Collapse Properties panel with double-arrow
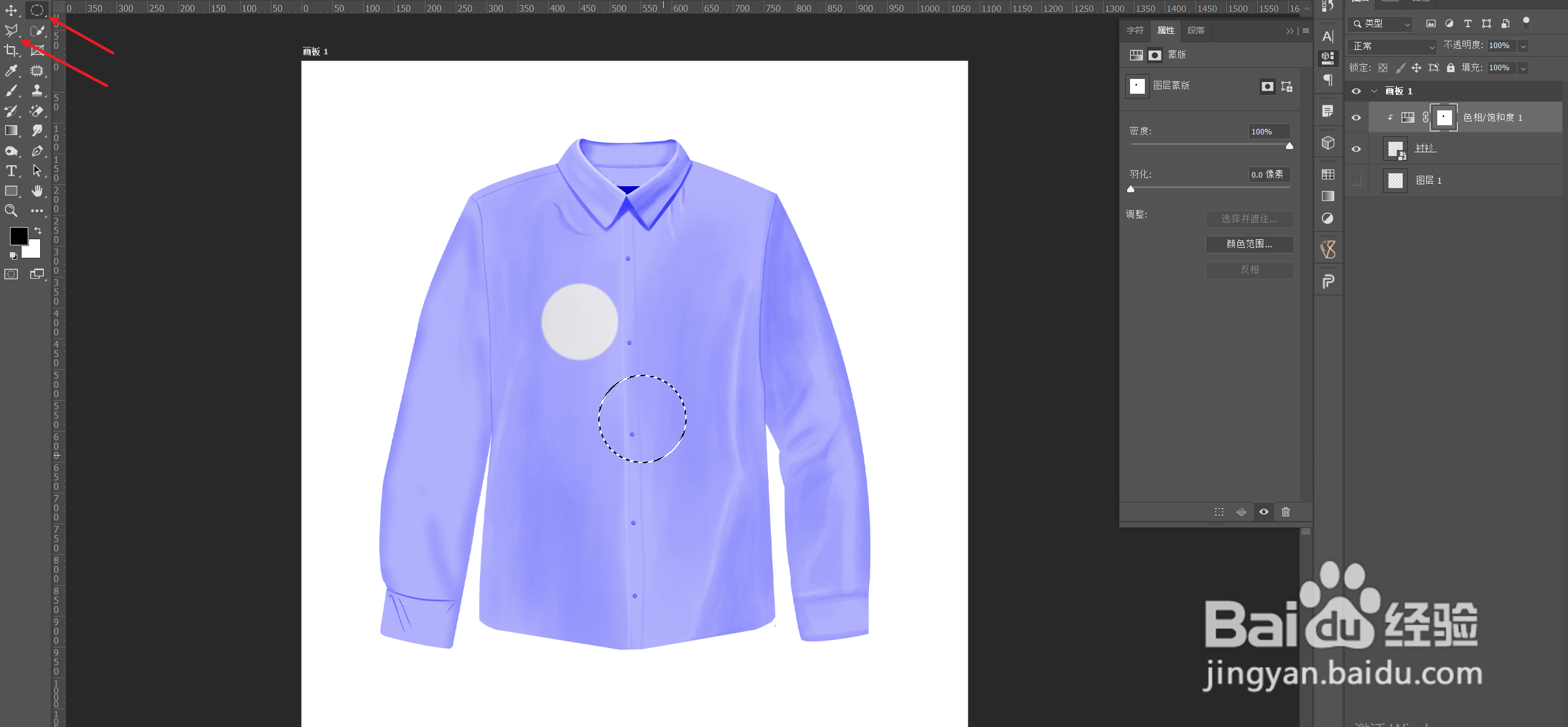The height and width of the screenshot is (727, 1568). (x=1290, y=31)
